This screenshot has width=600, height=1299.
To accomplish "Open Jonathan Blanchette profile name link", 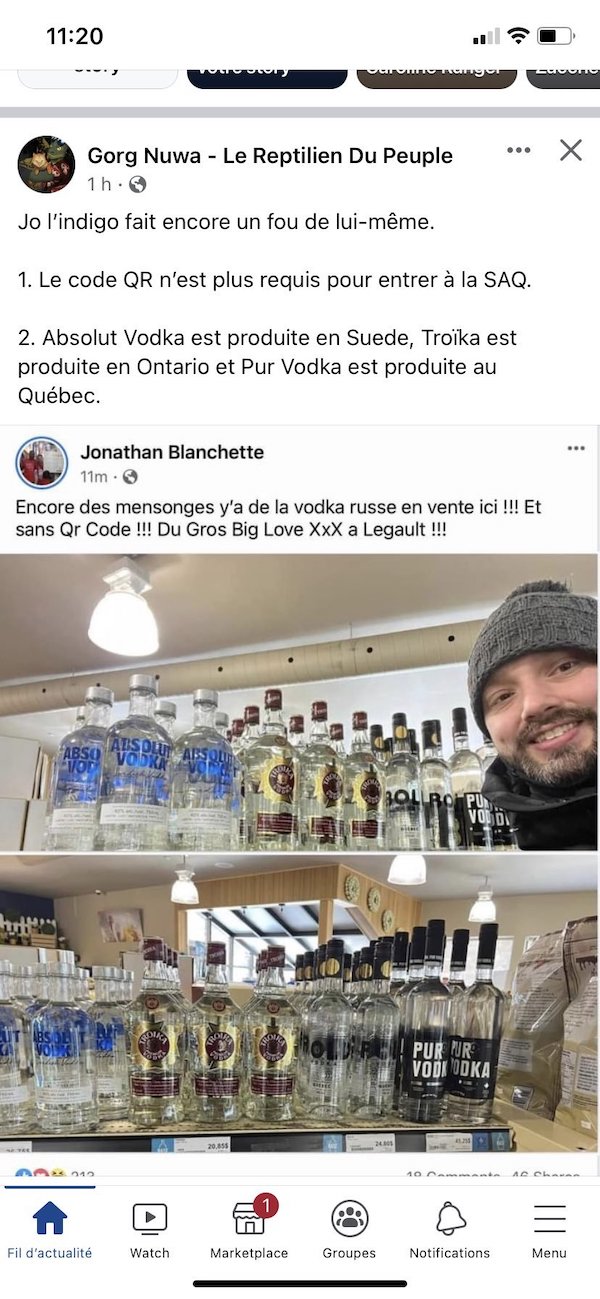I will (x=172, y=452).
